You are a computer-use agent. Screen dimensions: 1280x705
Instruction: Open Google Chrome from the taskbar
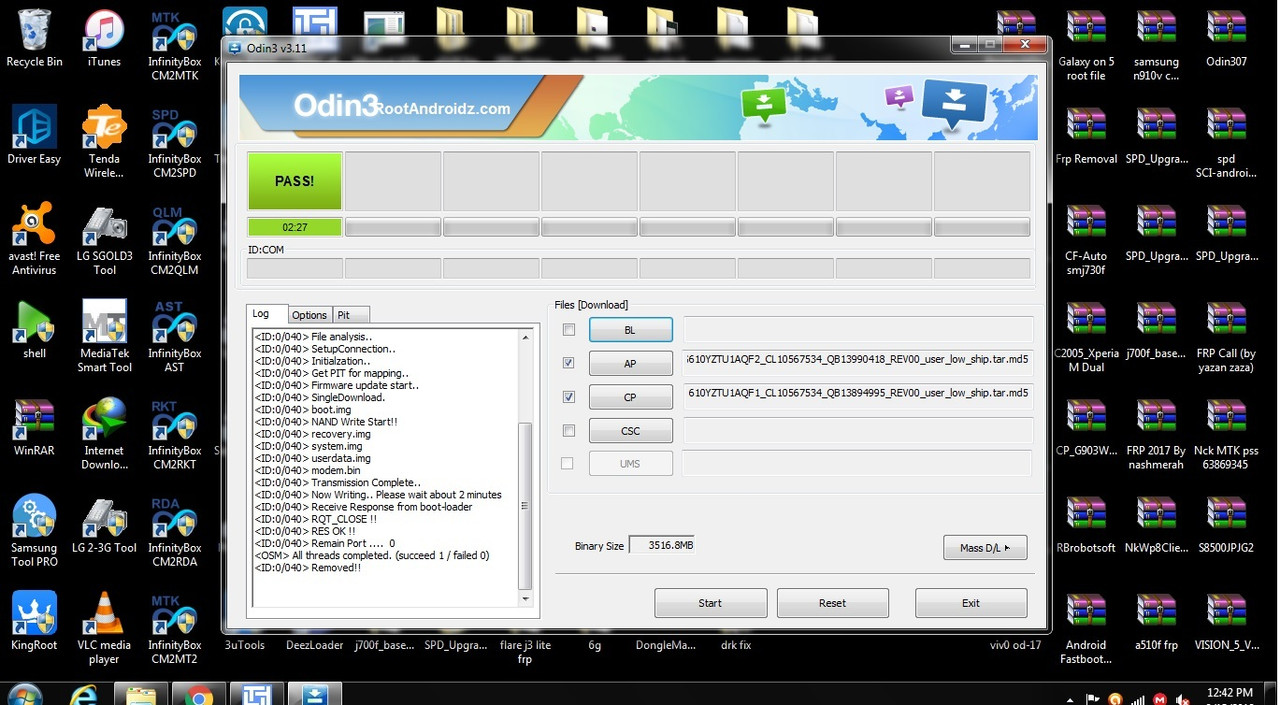point(198,695)
